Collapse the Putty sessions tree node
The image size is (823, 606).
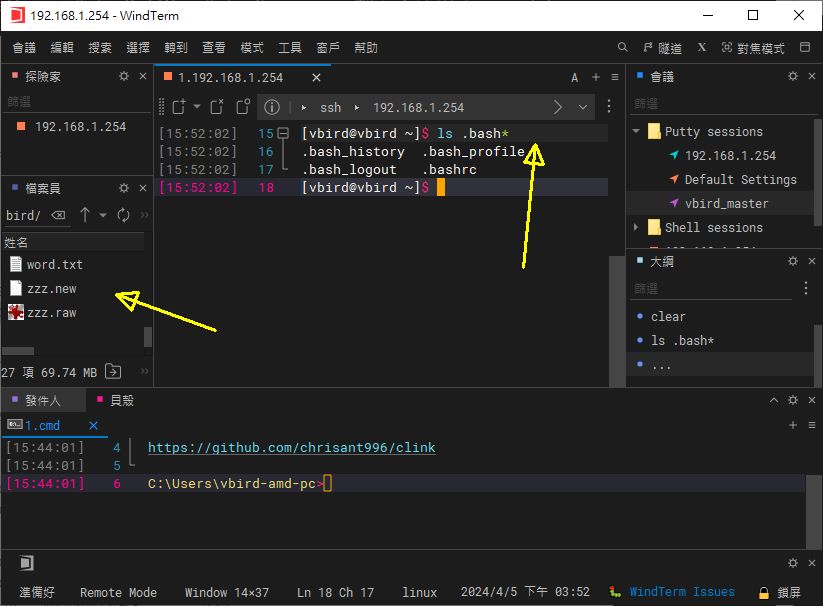pyautogui.click(x=636, y=131)
